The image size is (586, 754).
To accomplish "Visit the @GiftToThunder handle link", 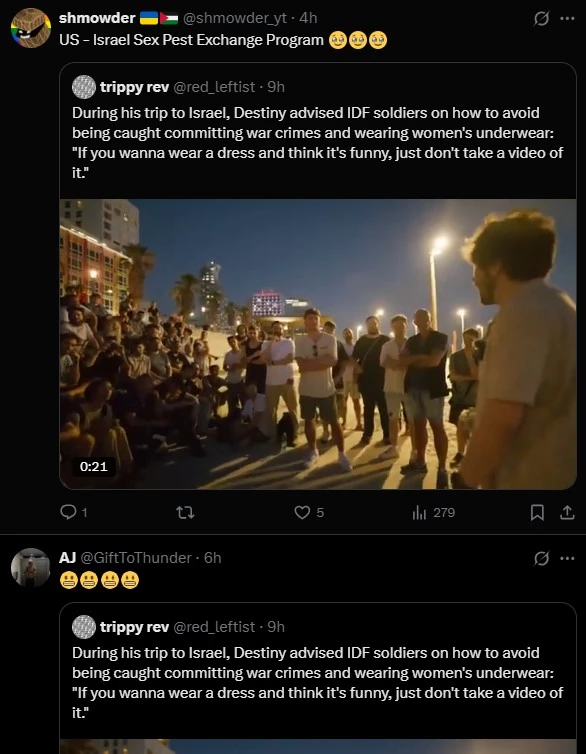I will point(136,558).
